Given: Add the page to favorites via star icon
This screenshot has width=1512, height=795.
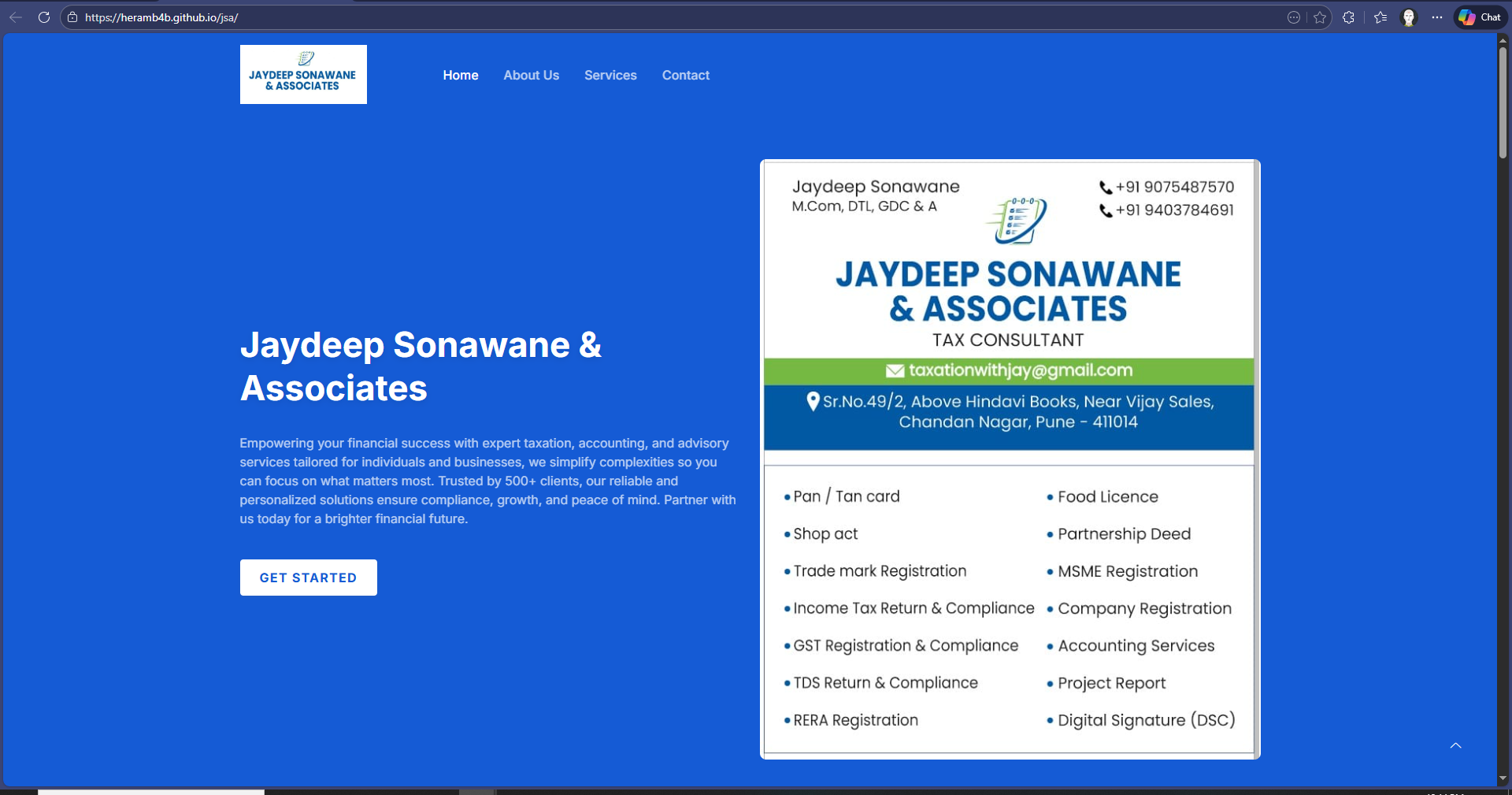Looking at the screenshot, I should 1319,17.
